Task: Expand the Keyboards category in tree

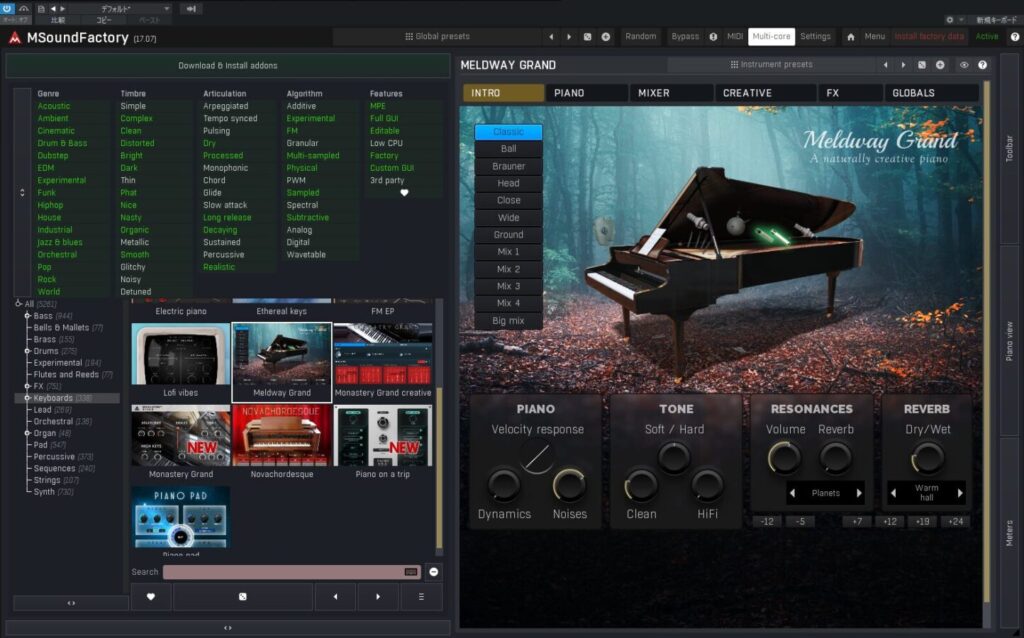Action: [27, 398]
